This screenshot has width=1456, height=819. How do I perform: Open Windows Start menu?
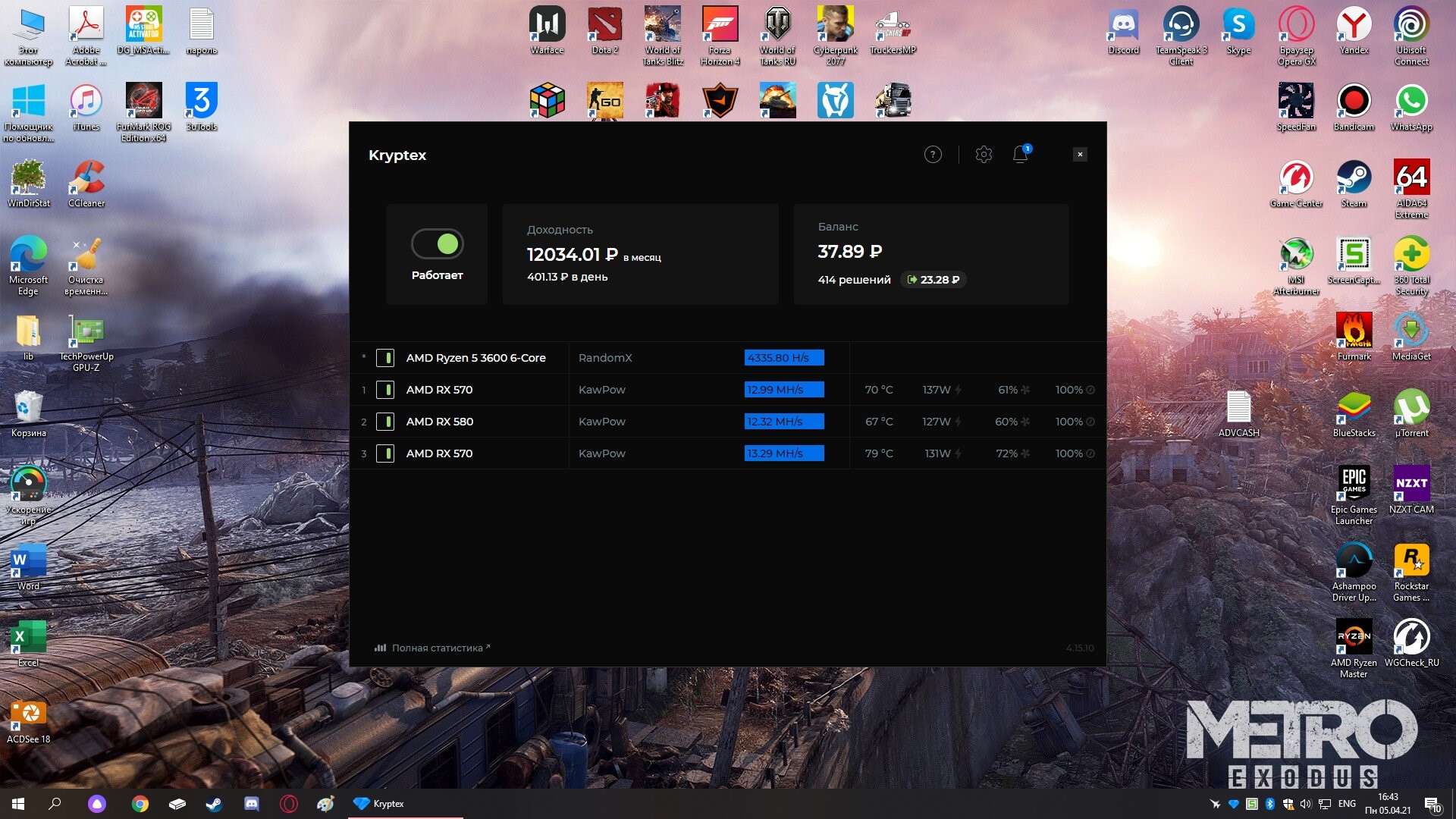[x=18, y=804]
